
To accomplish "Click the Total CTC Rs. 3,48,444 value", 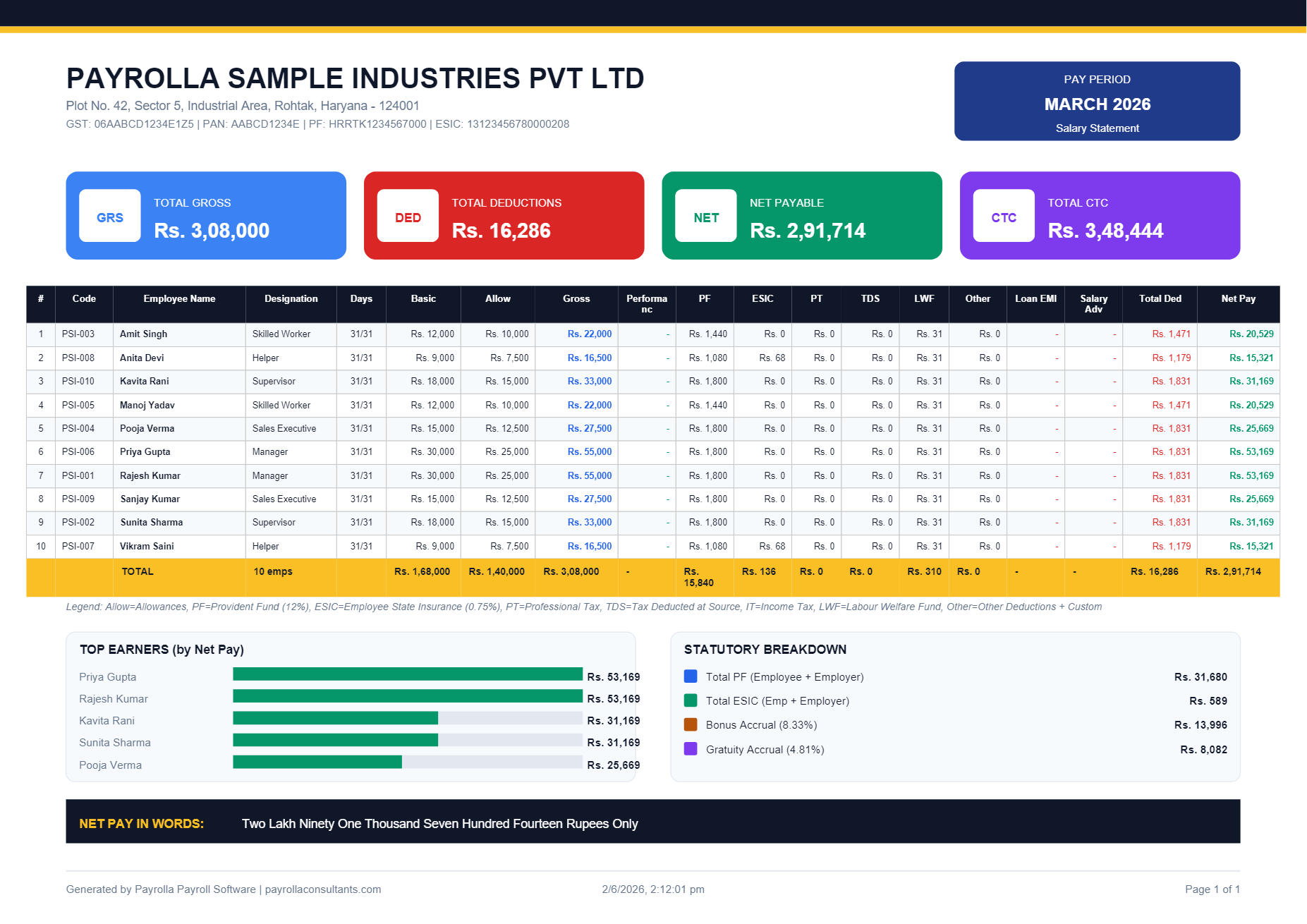I will pyautogui.click(x=1105, y=231).
